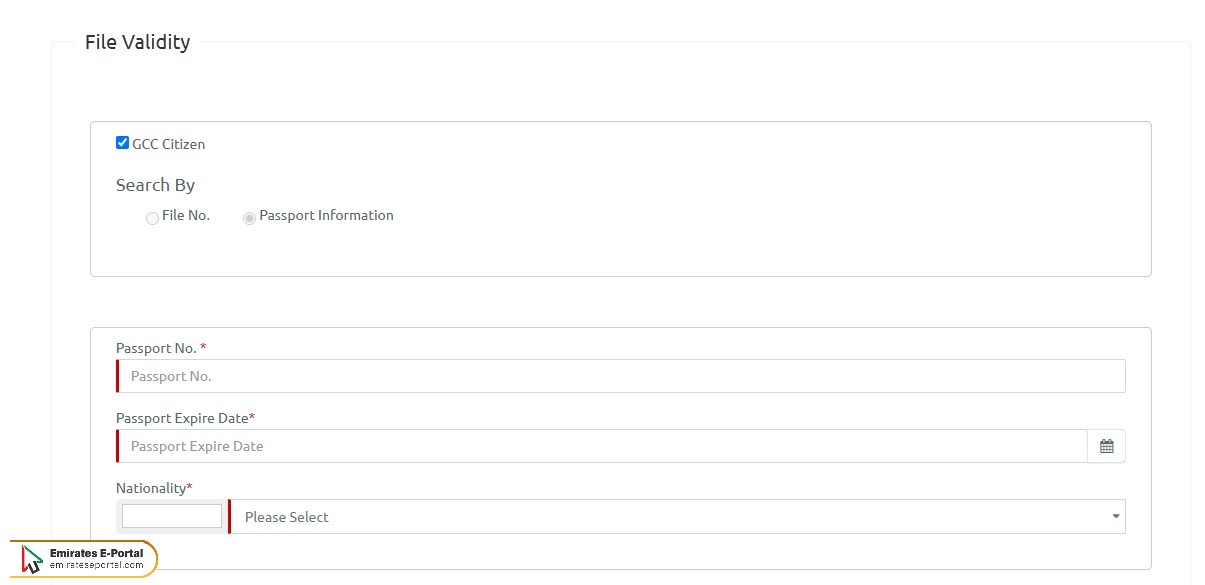Click the 'Passport No. *' field label

point(160,348)
